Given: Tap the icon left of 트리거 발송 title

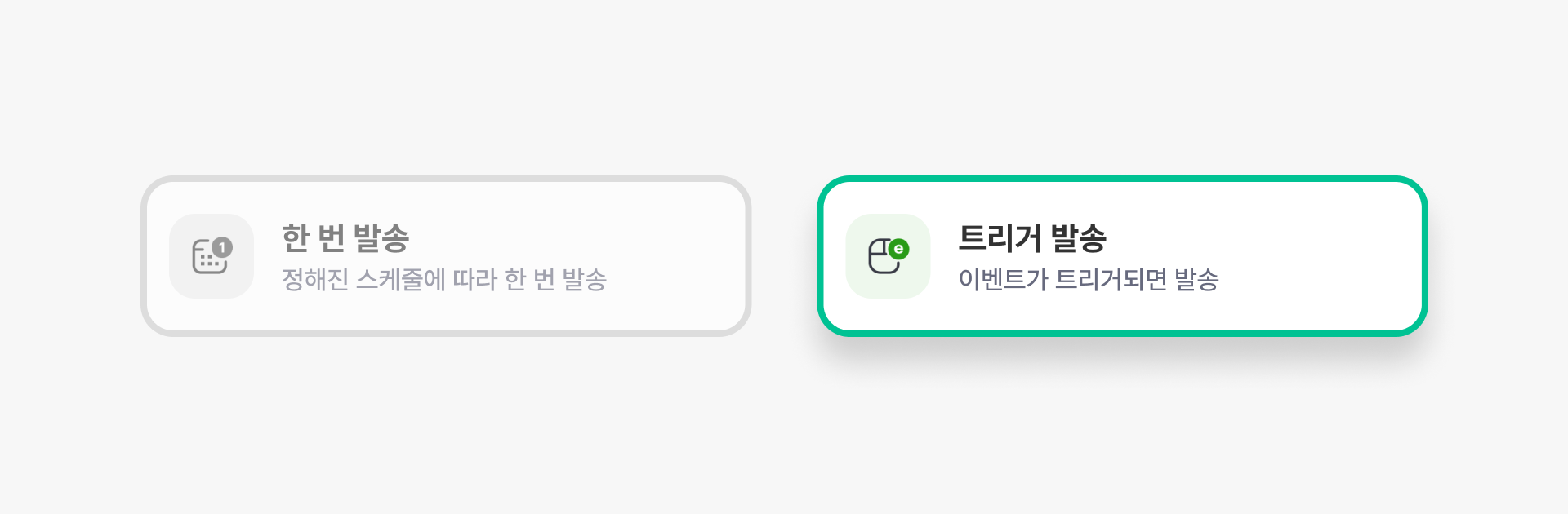Looking at the screenshot, I should pos(888,256).
